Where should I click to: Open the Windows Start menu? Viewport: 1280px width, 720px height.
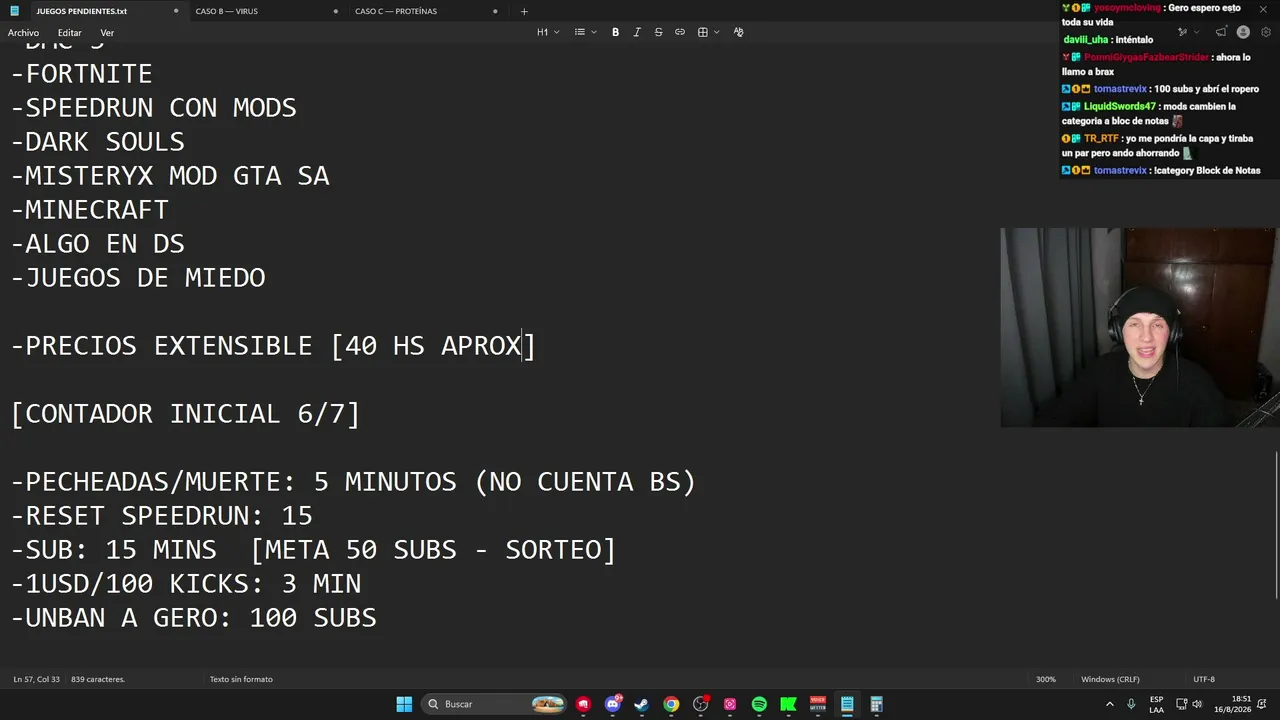404,704
